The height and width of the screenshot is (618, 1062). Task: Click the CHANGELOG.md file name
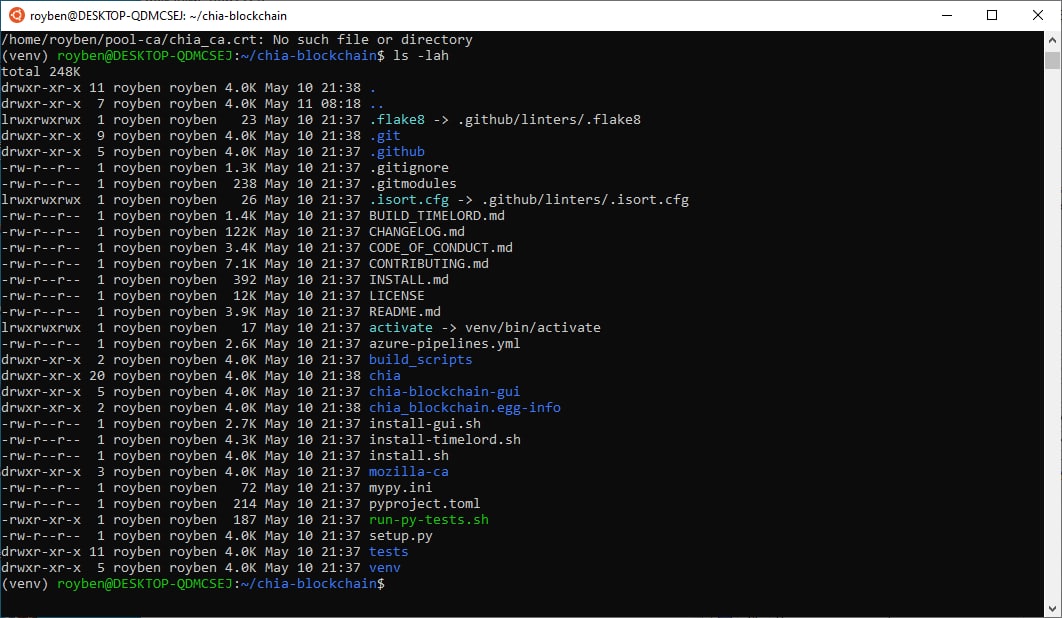(x=417, y=232)
